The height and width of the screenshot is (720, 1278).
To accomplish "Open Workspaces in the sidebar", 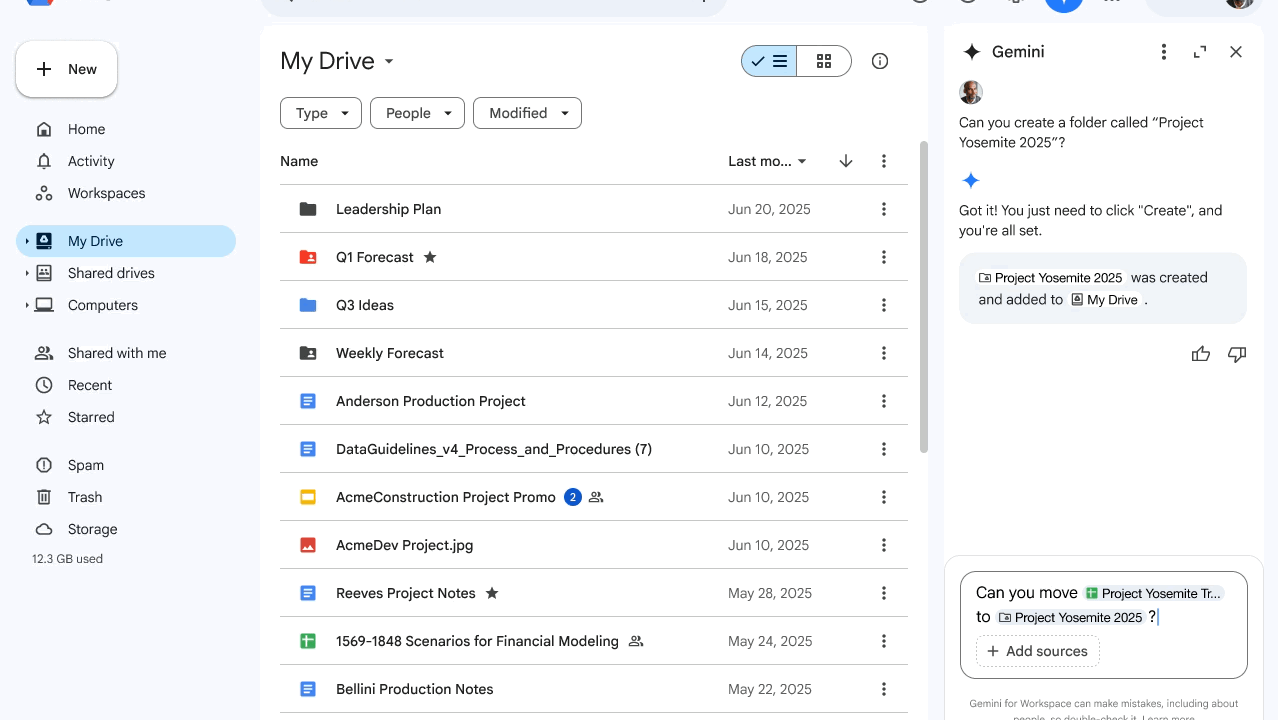I will 106,193.
